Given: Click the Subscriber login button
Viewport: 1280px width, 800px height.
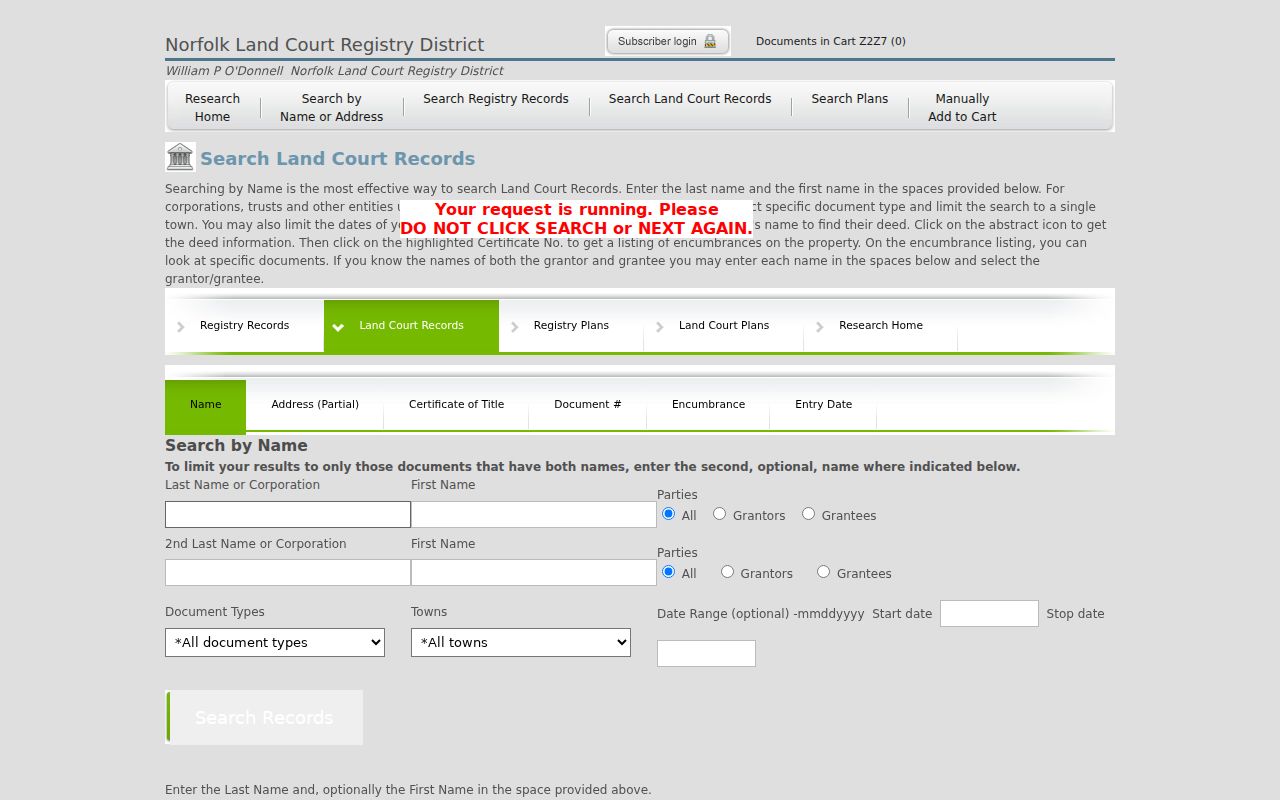Looking at the screenshot, I should [668, 41].
